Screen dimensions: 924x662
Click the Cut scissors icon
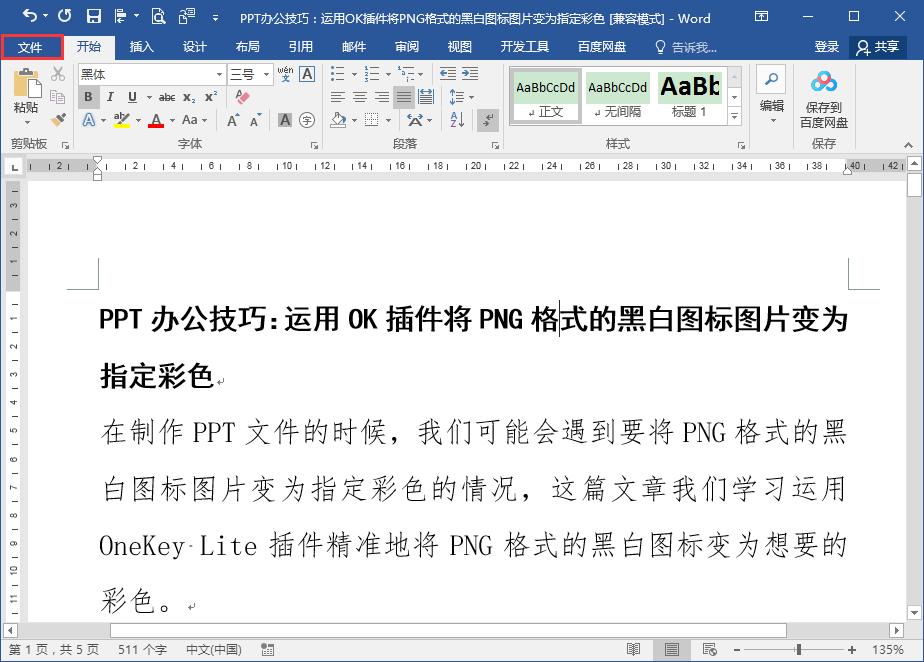(57, 74)
